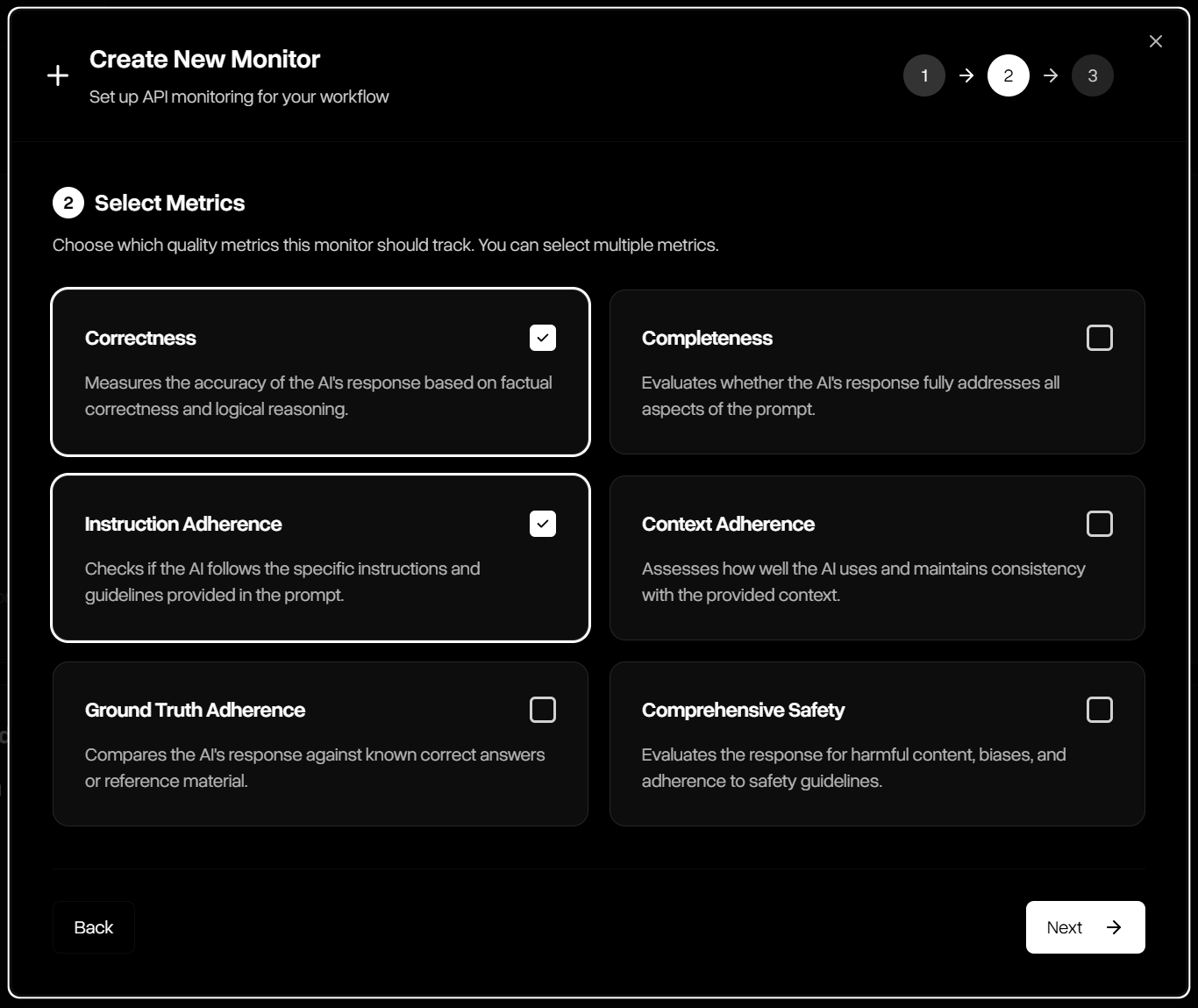1198x1008 pixels.
Task: Select the Ground Truth Adherence metric card
Action: 320,744
